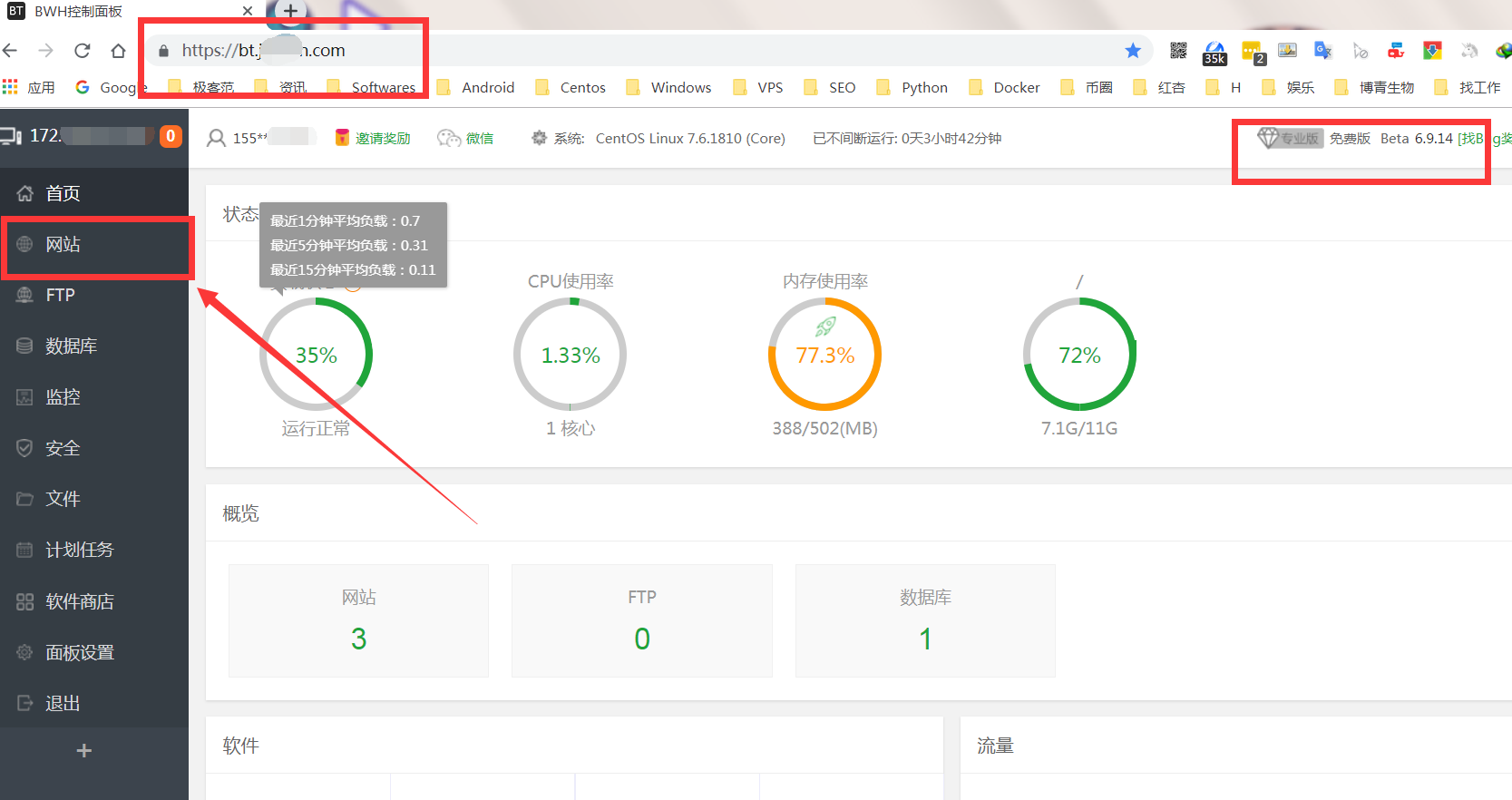Image resolution: width=1512 pixels, height=800 pixels.
Task: Click the 邀请奖励 invite reward link
Action: (x=373, y=138)
